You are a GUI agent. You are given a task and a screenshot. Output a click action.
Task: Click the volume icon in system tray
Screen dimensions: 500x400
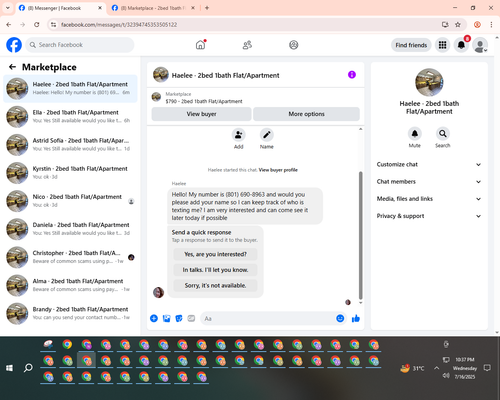coord(446,376)
